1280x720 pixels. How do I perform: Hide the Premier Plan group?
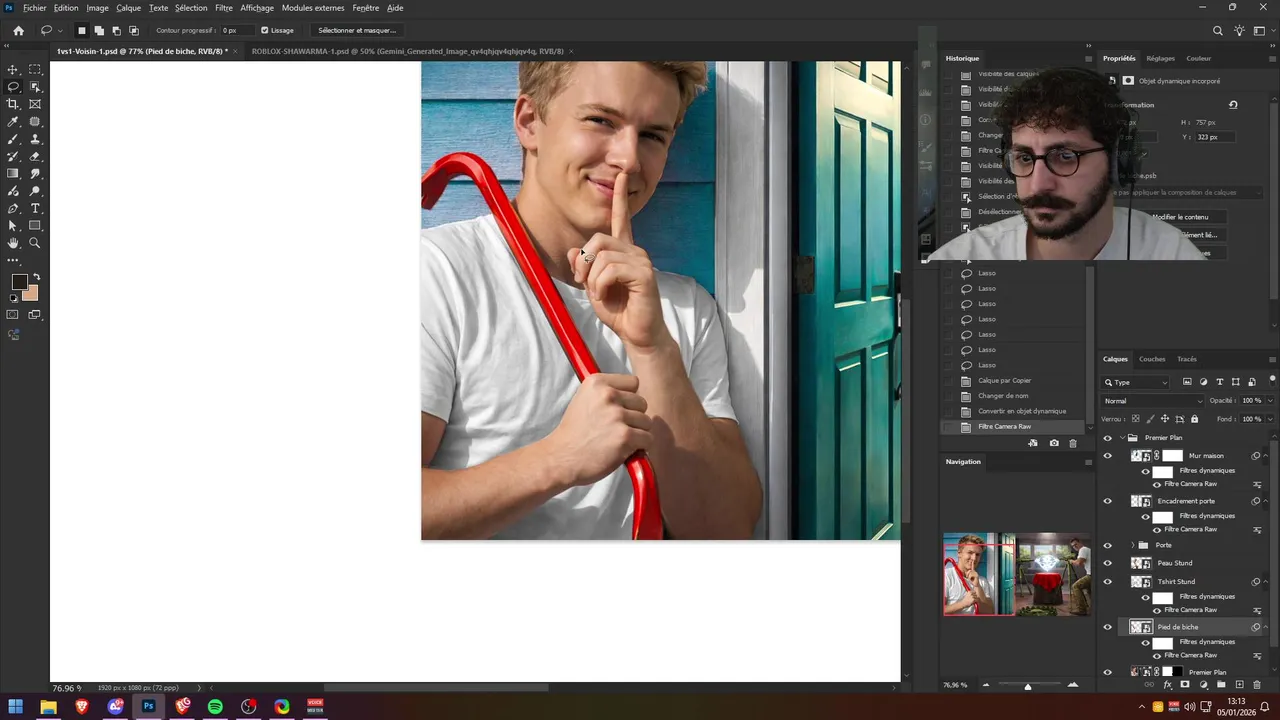1107,438
